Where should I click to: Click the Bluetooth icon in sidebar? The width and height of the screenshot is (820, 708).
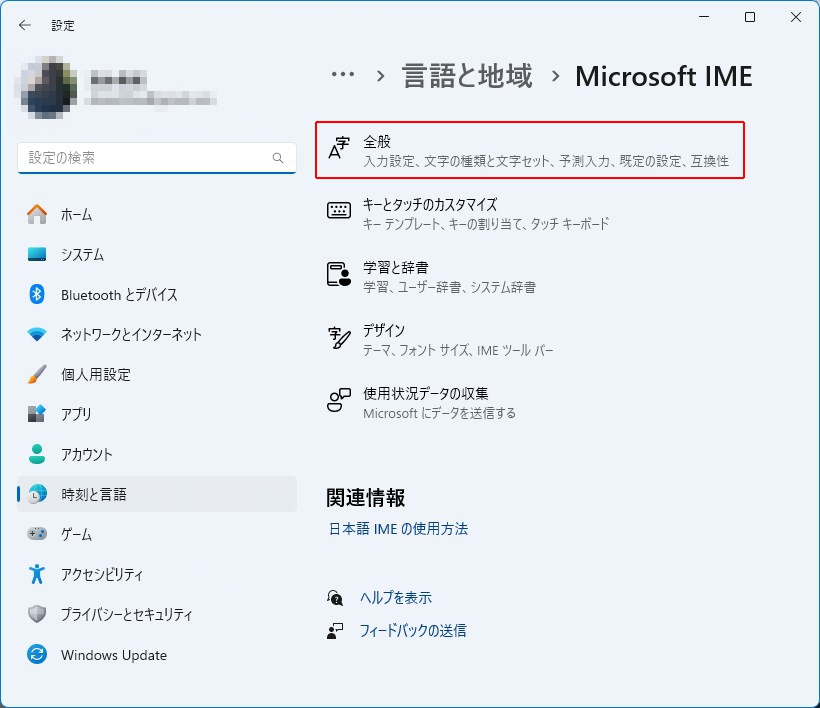pyautogui.click(x=37, y=294)
